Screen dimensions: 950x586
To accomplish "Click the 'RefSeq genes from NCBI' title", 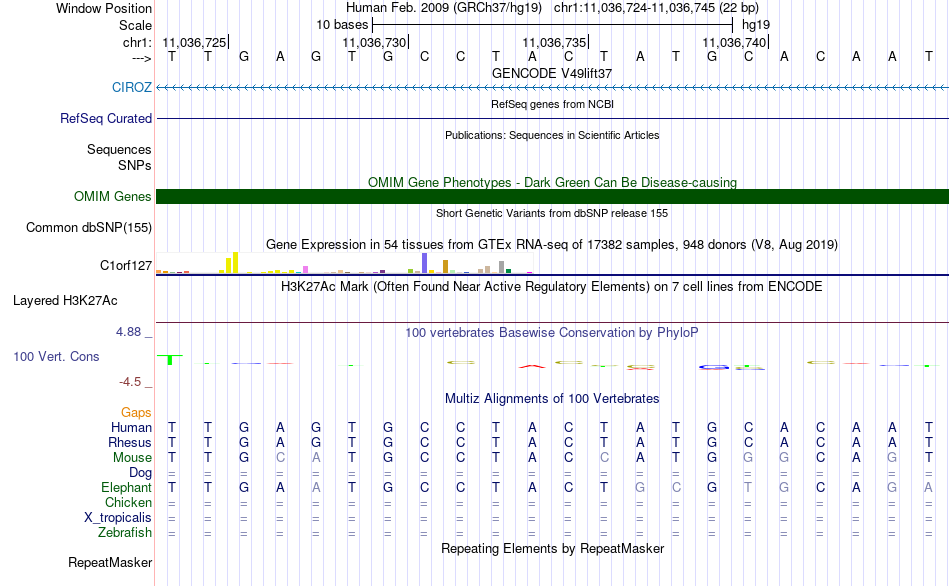I will click(553, 104).
